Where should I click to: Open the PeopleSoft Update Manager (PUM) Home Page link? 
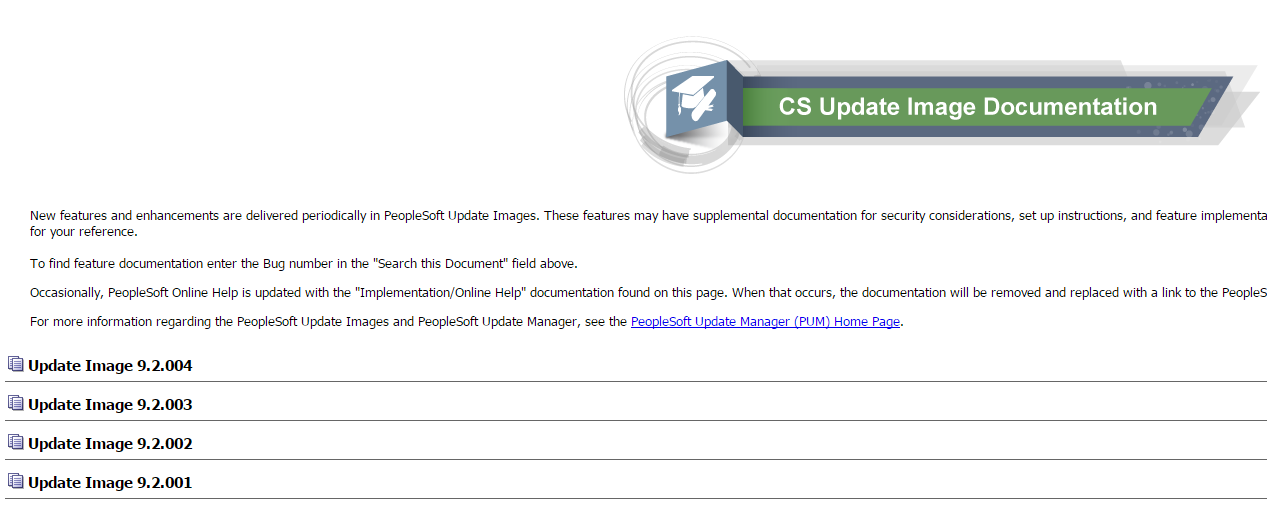coord(765,322)
